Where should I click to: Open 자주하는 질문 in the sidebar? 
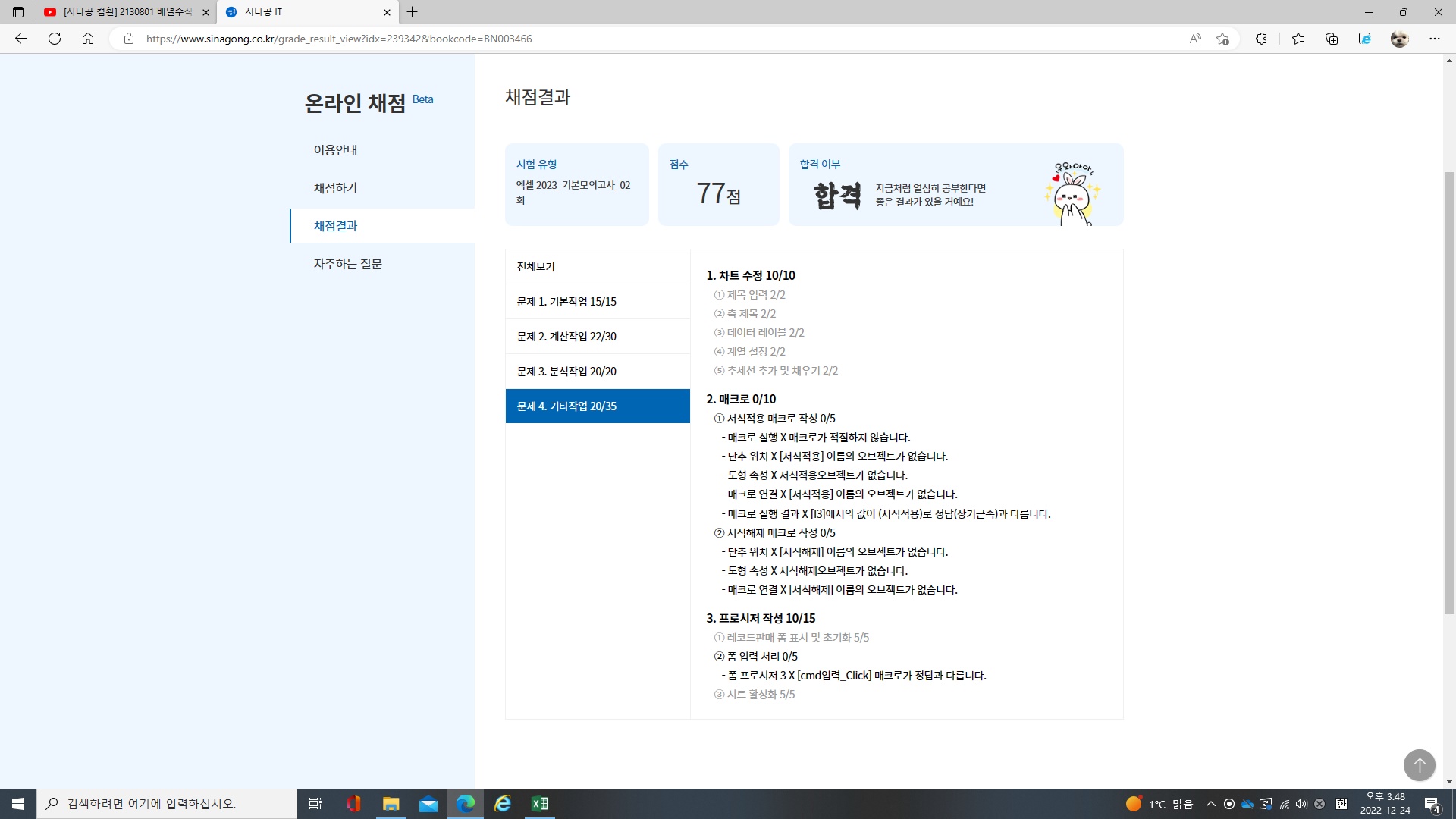tap(347, 264)
